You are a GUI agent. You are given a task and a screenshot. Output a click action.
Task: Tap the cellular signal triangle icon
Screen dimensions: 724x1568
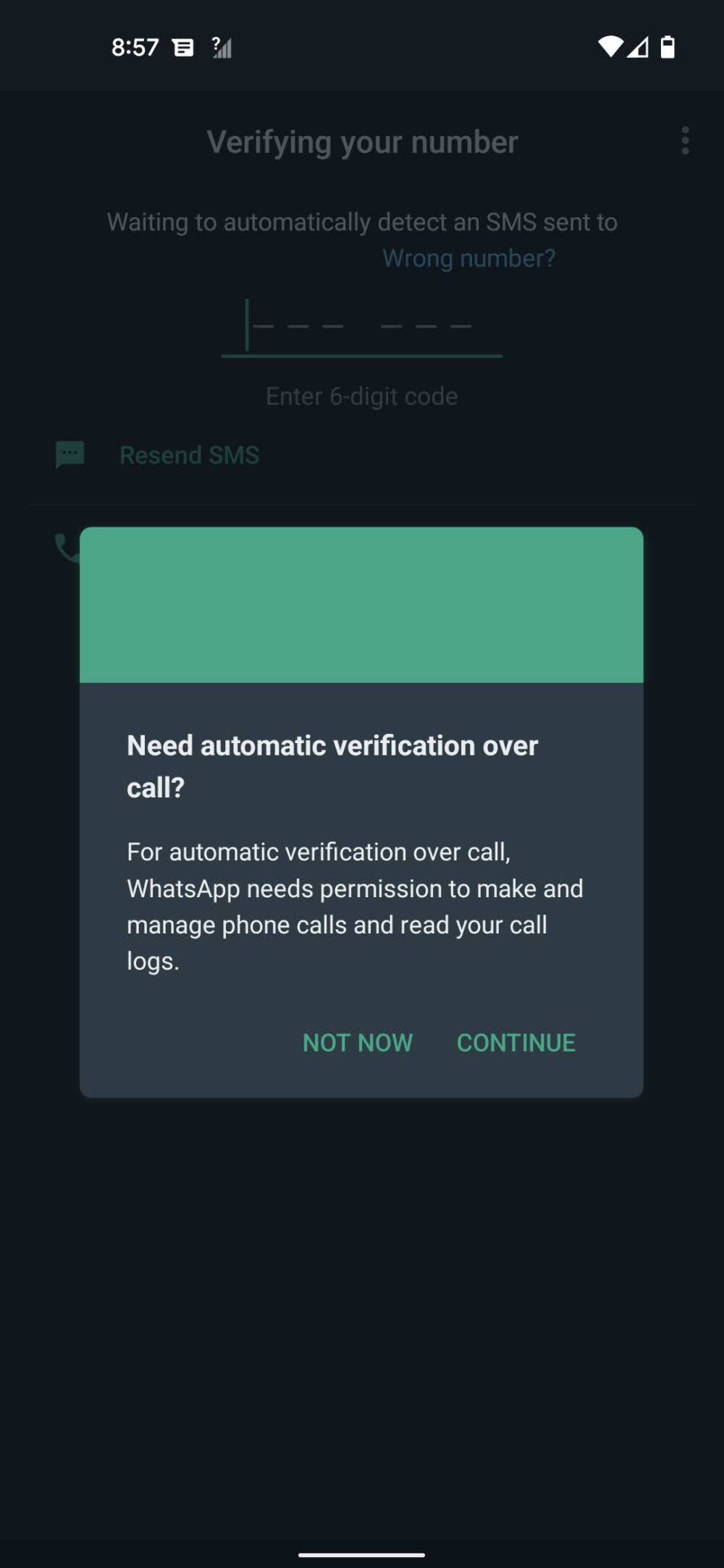638,48
